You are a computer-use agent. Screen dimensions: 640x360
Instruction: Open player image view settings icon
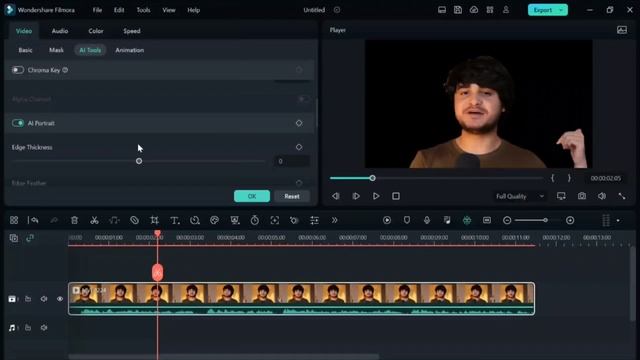(x=622, y=30)
